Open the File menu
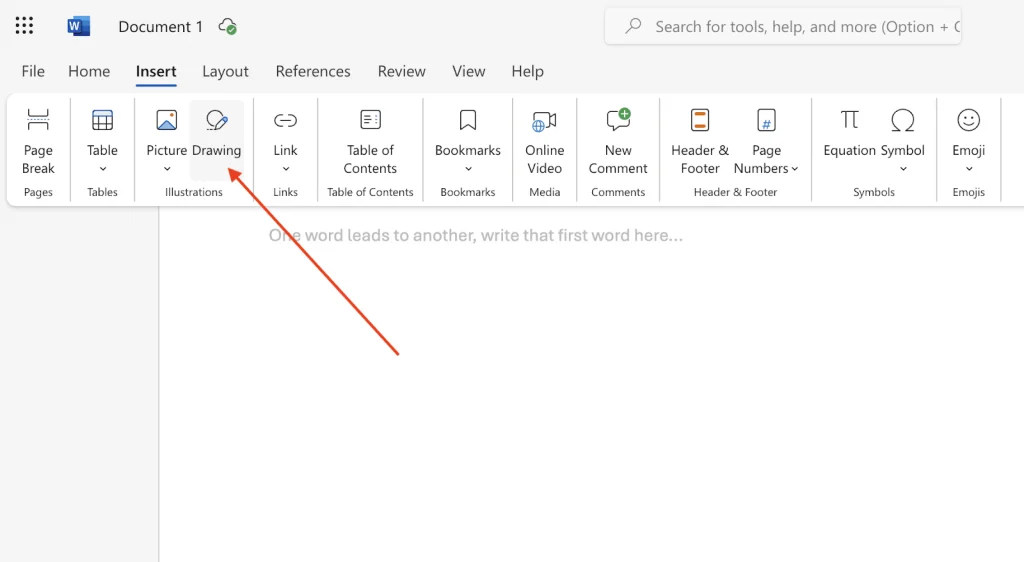1024x562 pixels. [x=33, y=71]
